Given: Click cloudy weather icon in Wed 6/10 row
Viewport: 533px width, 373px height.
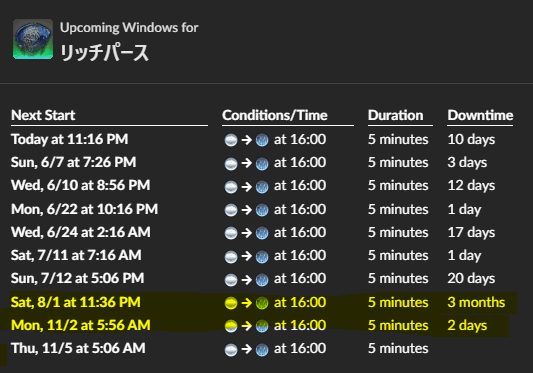Looking at the screenshot, I should [231, 186].
